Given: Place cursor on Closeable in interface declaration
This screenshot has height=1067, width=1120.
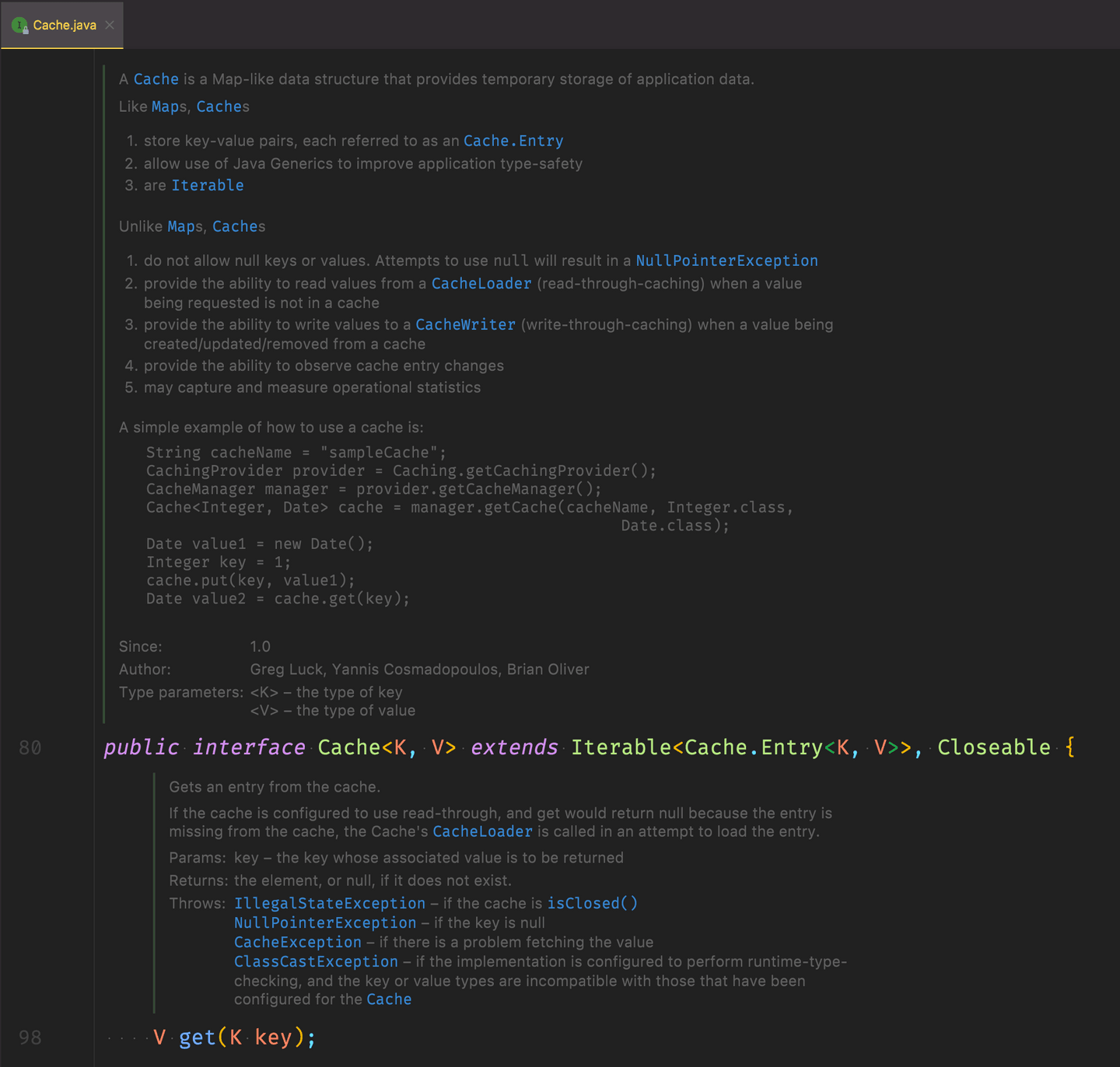Looking at the screenshot, I should [x=994, y=747].
